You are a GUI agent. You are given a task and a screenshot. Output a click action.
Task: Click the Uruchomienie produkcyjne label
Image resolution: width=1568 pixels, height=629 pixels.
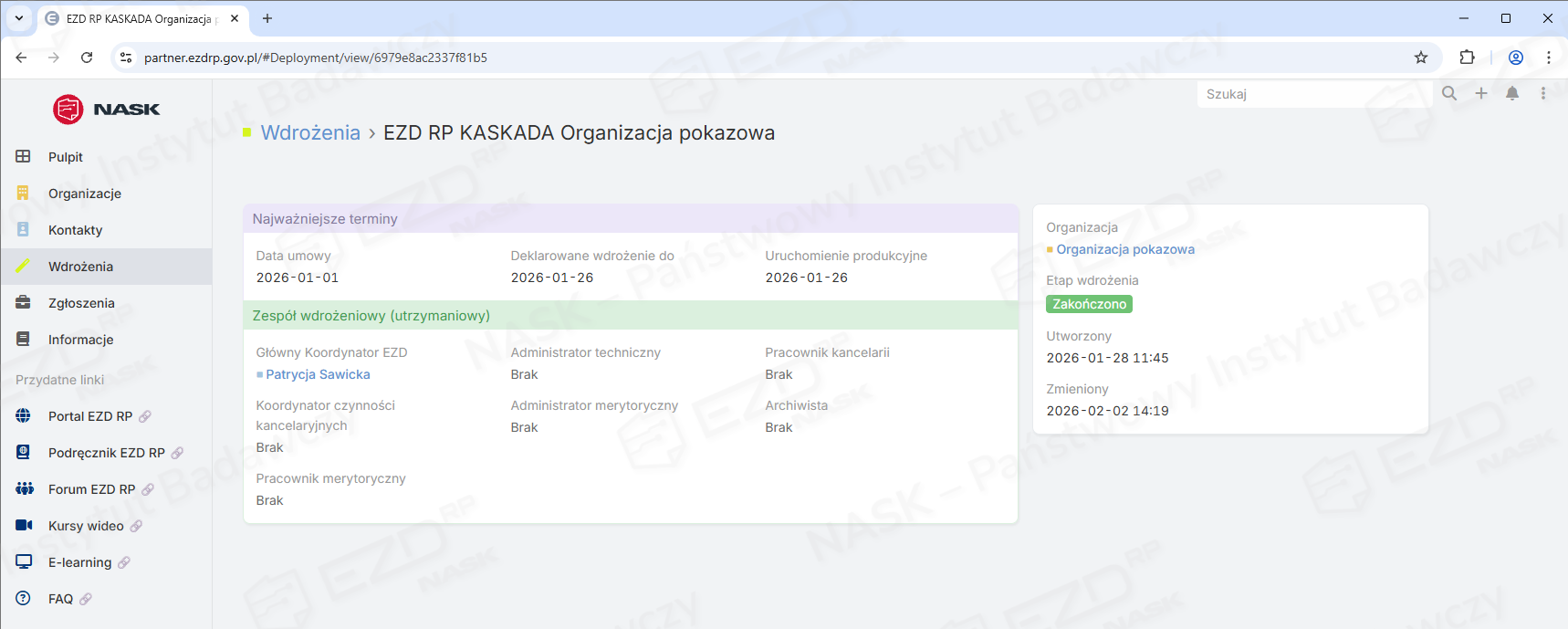846,256
